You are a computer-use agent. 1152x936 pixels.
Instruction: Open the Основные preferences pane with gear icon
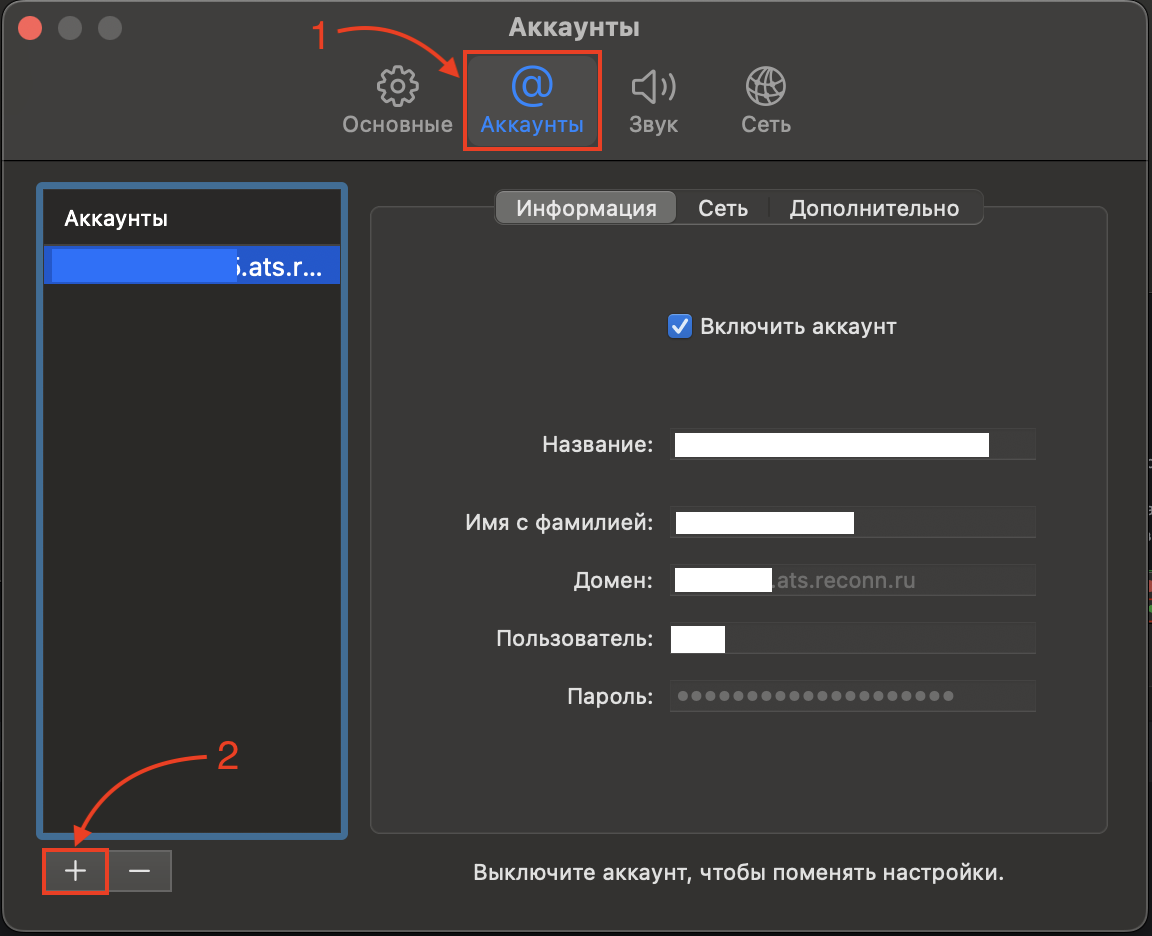[397, 101]
